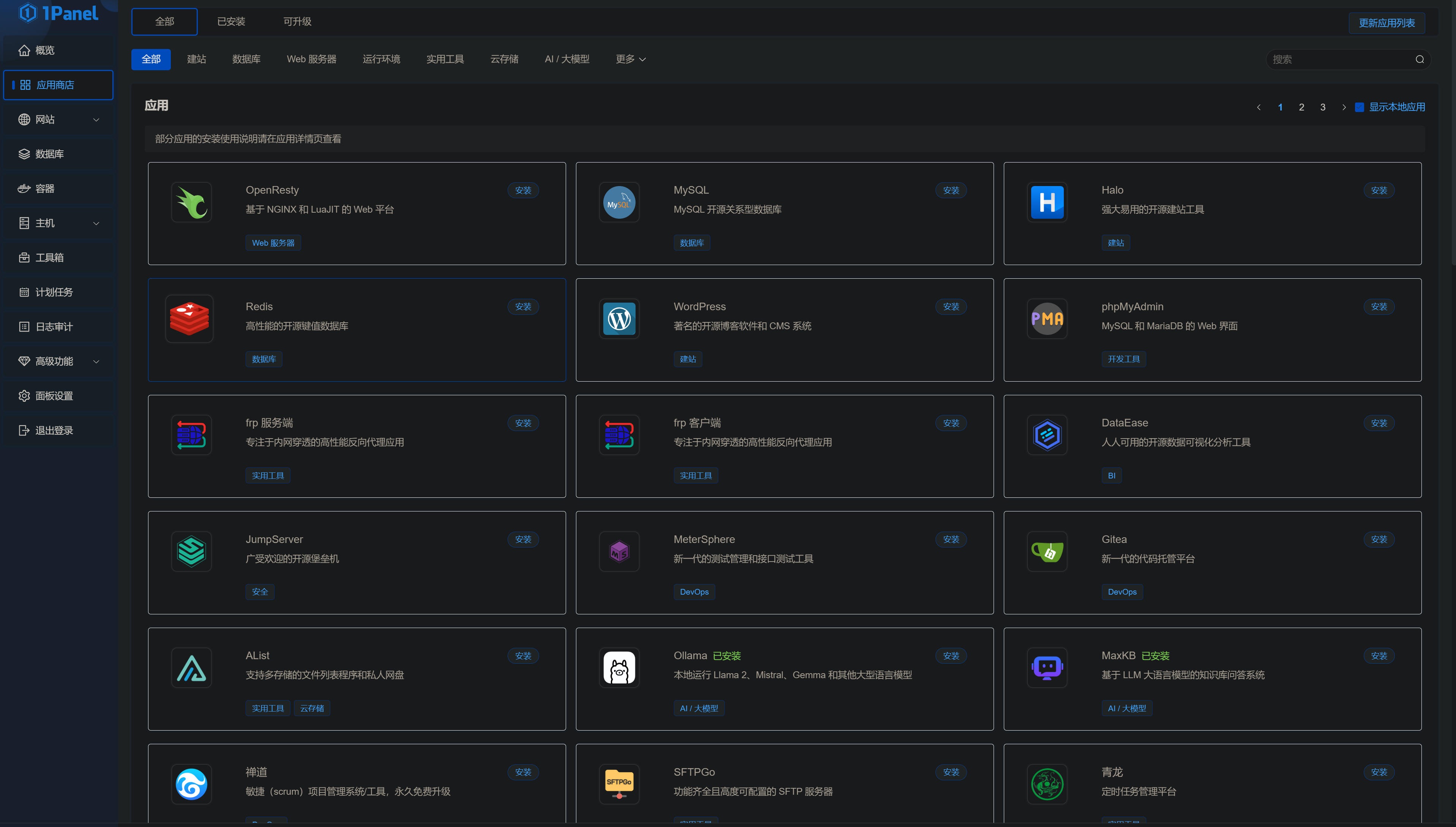Open 日志审计 in sidebar
This screenshot has height=827, width=1456.
click(x=58, y=327)
